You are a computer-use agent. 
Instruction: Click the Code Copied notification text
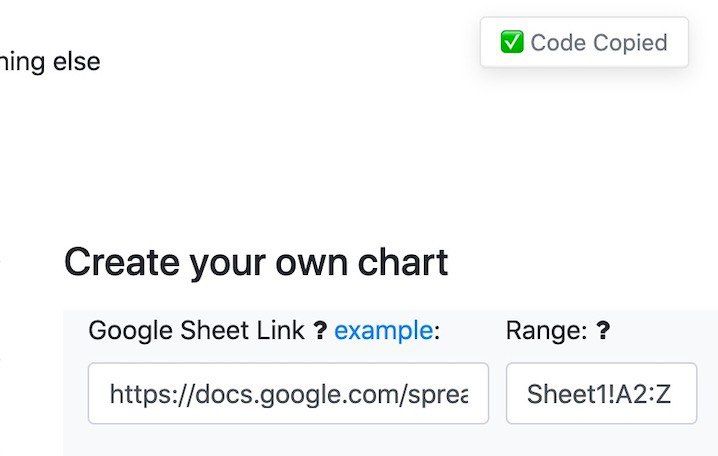598,42
